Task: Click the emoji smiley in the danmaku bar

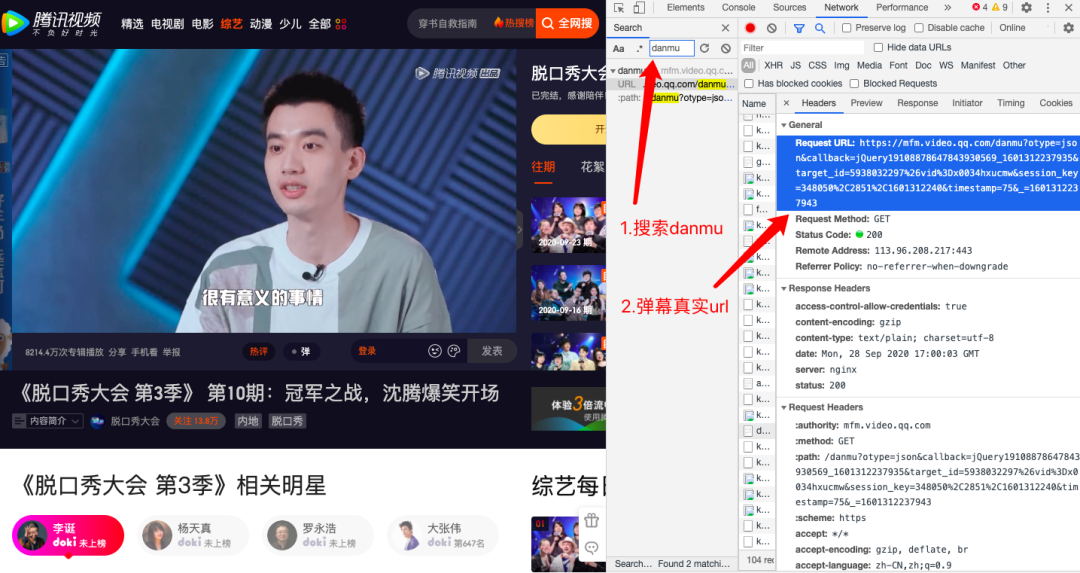Action: pos(435,351)
